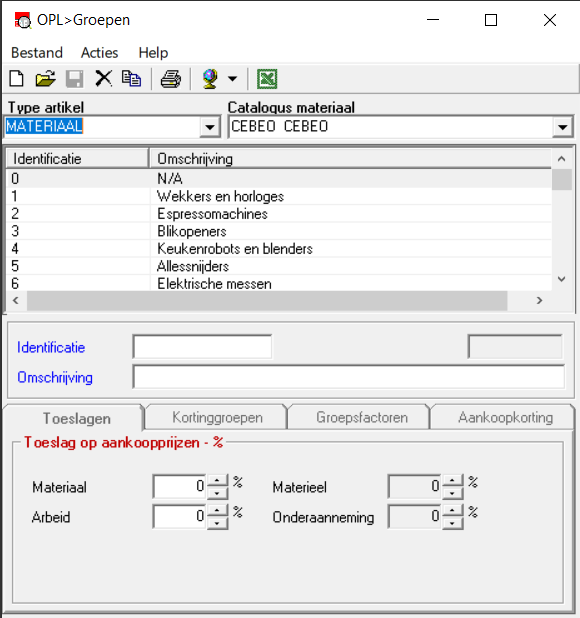Open the Type artikel dropdown

click(210, 127)
